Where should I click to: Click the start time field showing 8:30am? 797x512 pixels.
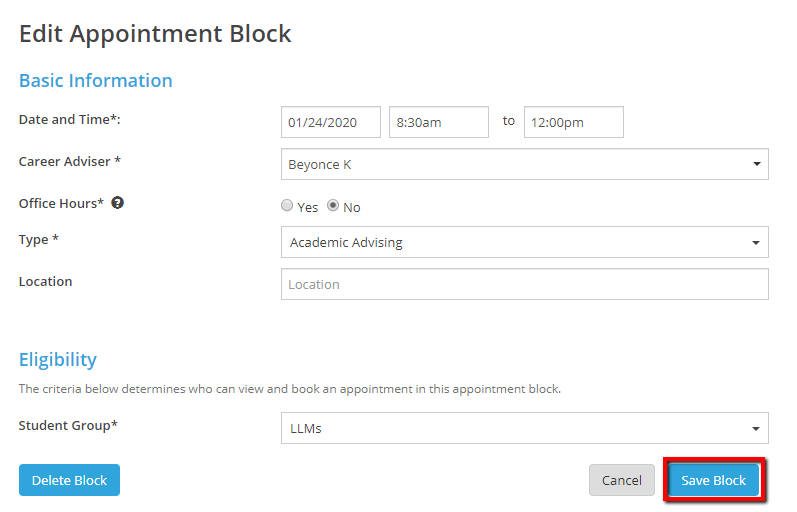pyautogui.click(x=438, y=122)
